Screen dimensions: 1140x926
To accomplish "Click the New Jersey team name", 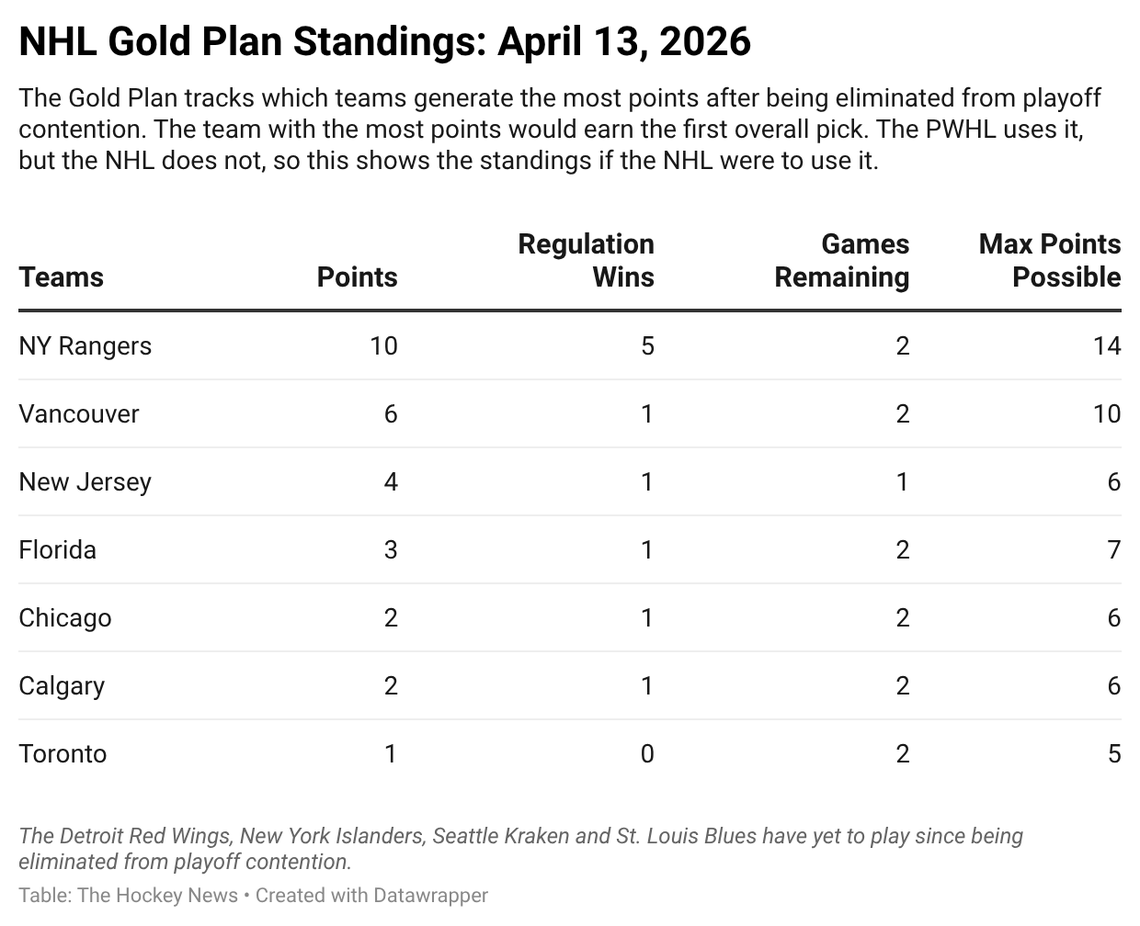I will tap(85, 482).
